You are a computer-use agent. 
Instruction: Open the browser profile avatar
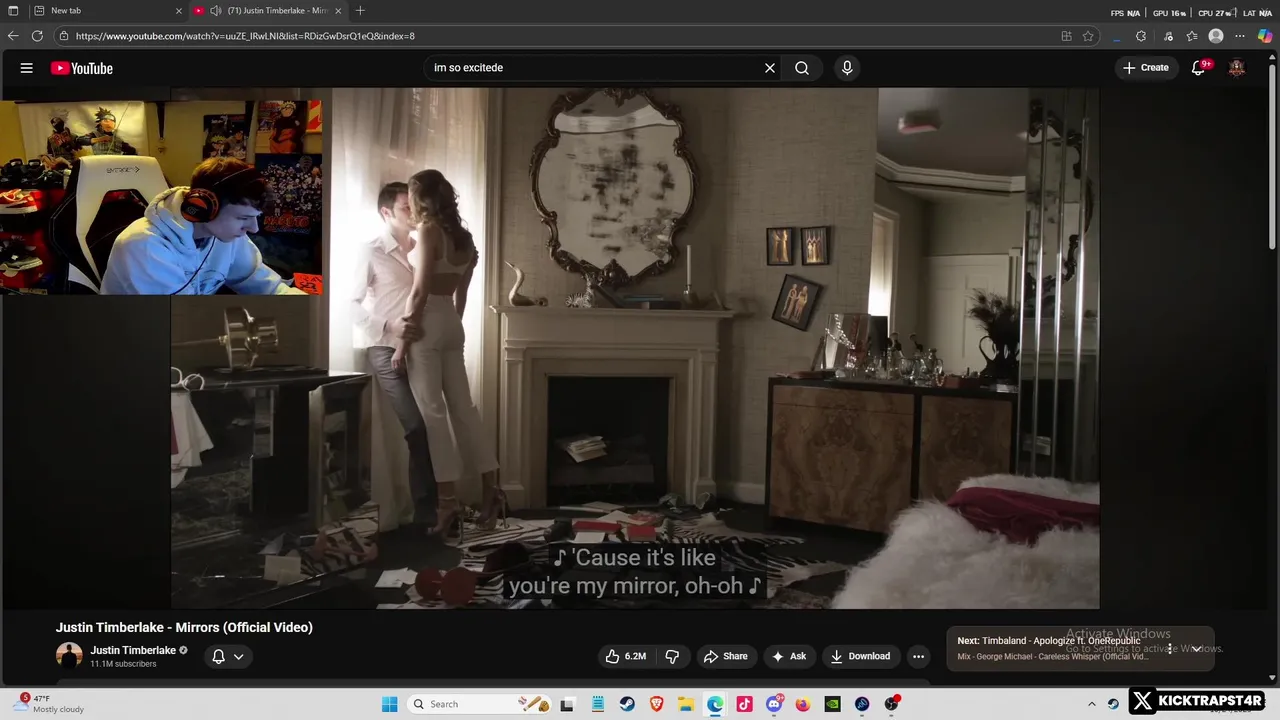(x=1216, y=36)
